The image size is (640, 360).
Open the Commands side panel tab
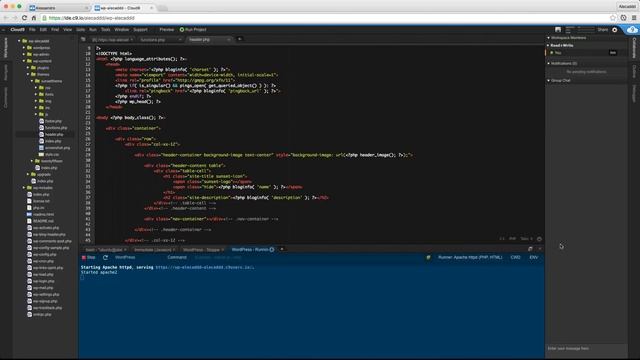[6, 98]
